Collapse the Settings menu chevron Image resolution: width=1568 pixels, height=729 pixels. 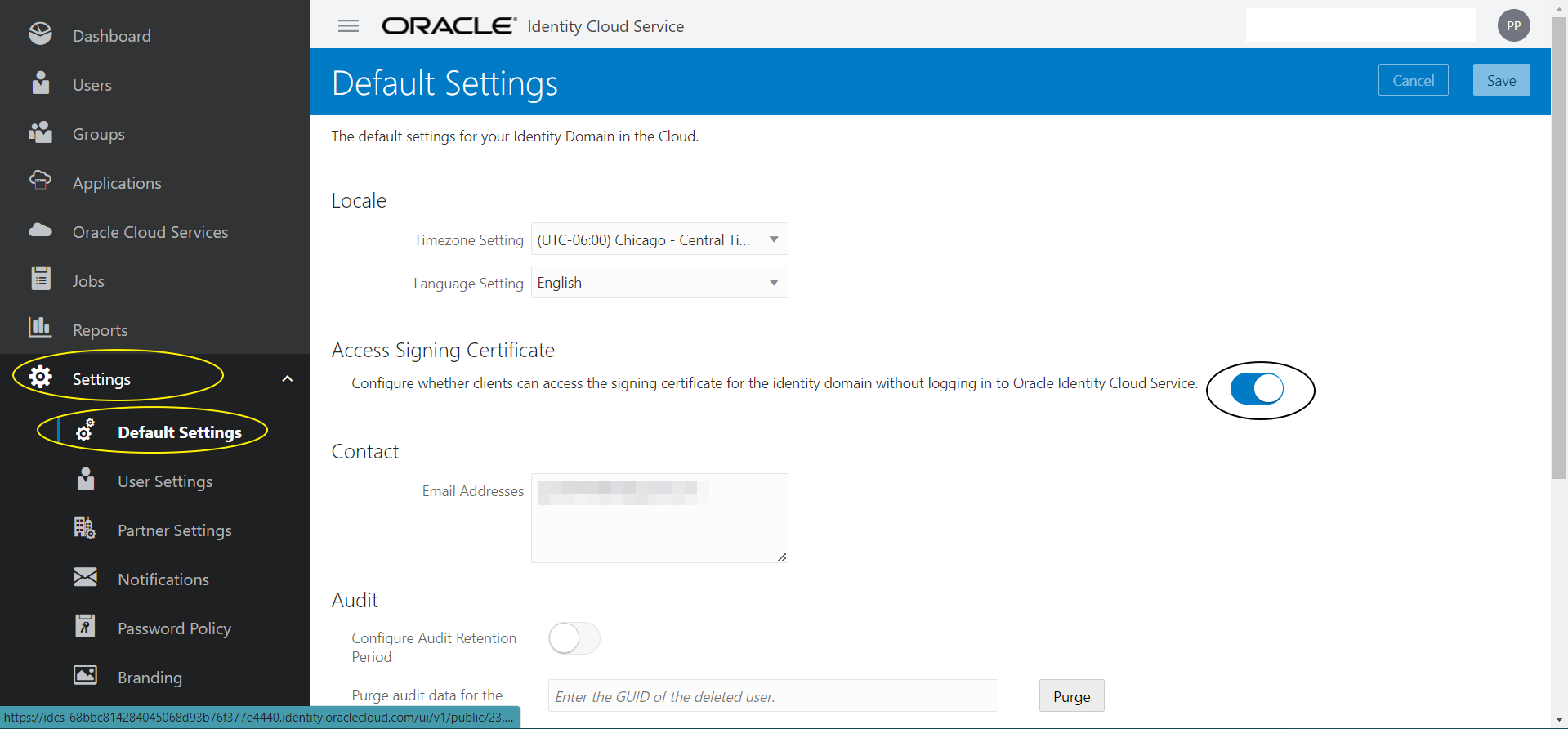pos(287,378)
